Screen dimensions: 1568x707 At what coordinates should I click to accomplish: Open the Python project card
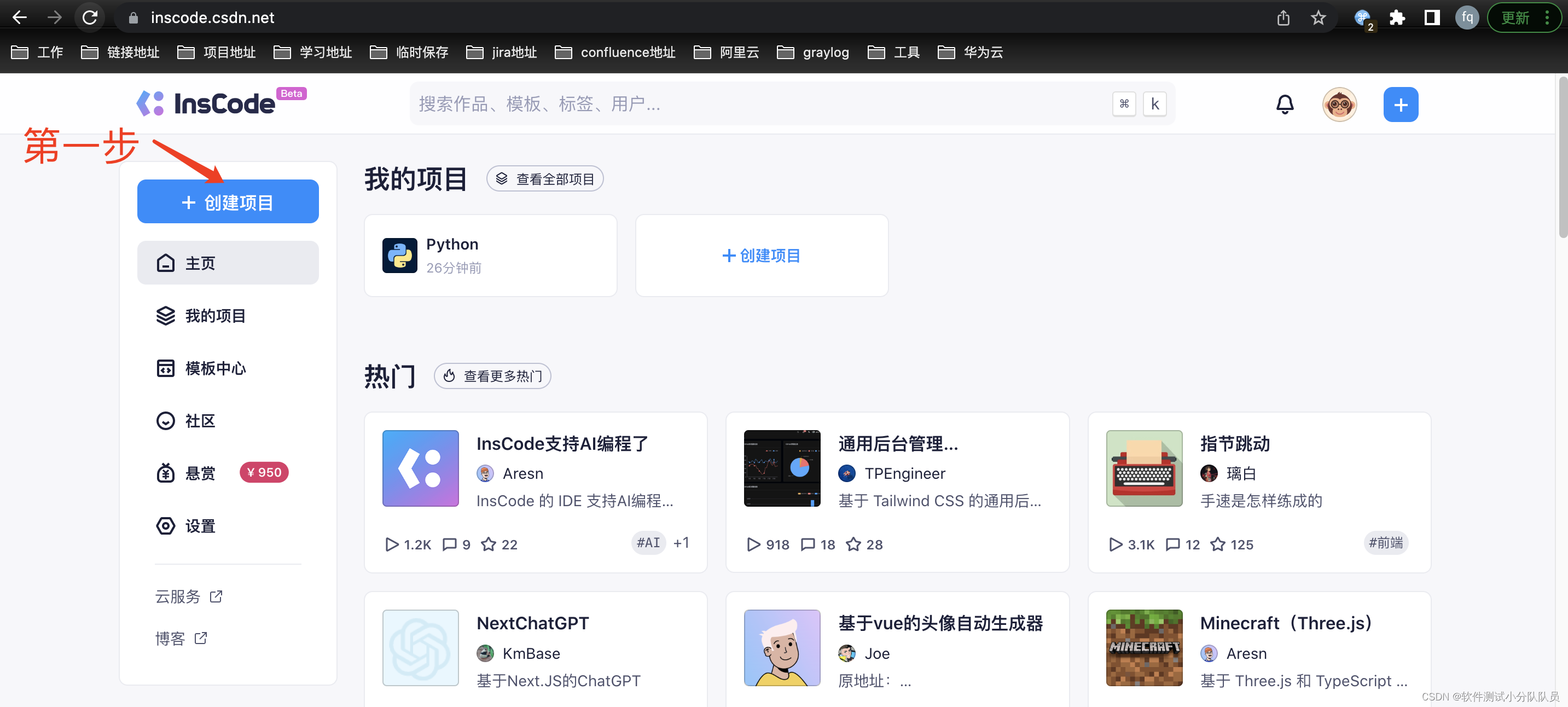click(490, 256)
